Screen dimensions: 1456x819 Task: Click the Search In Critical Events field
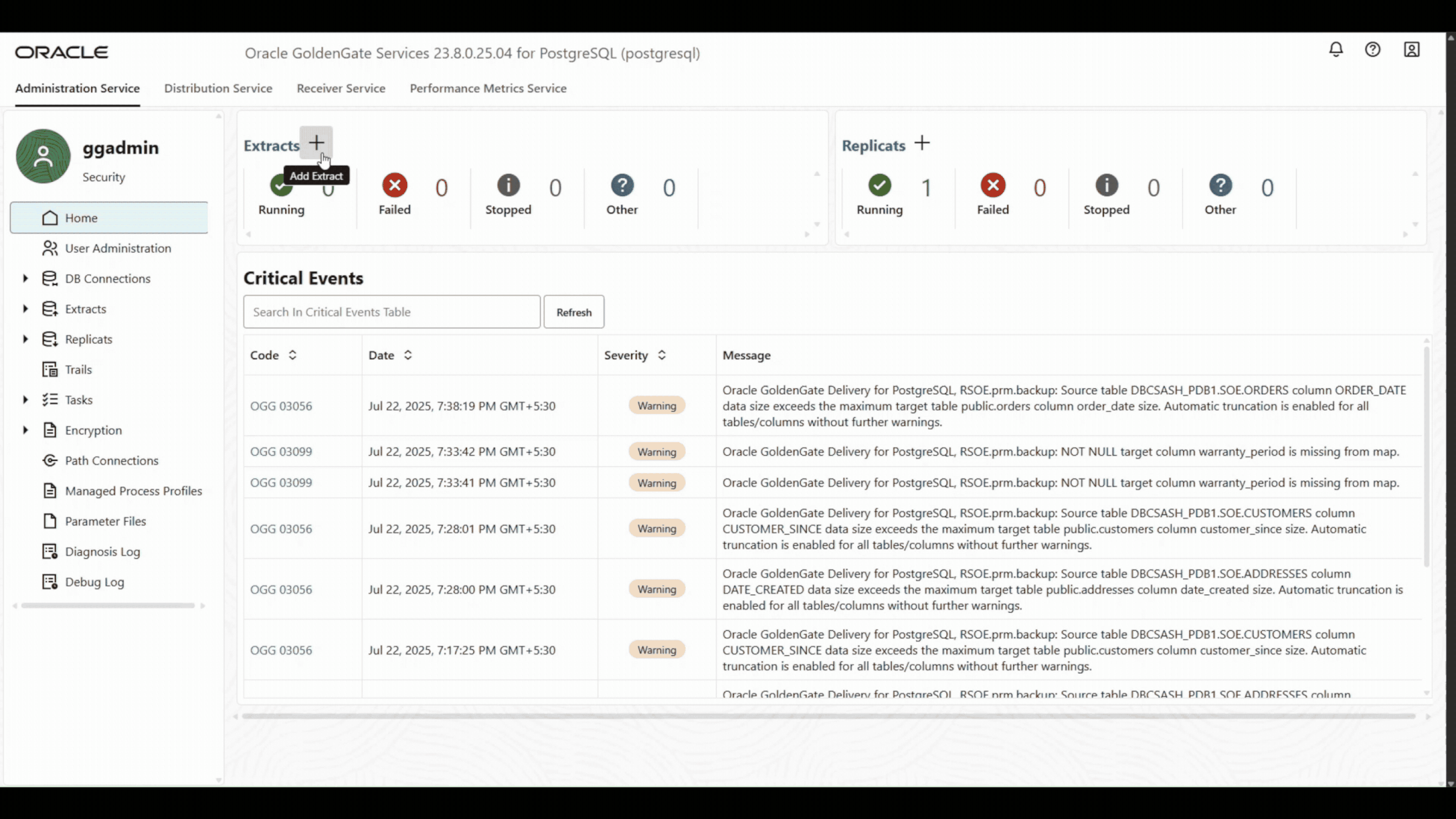[391, 312]
